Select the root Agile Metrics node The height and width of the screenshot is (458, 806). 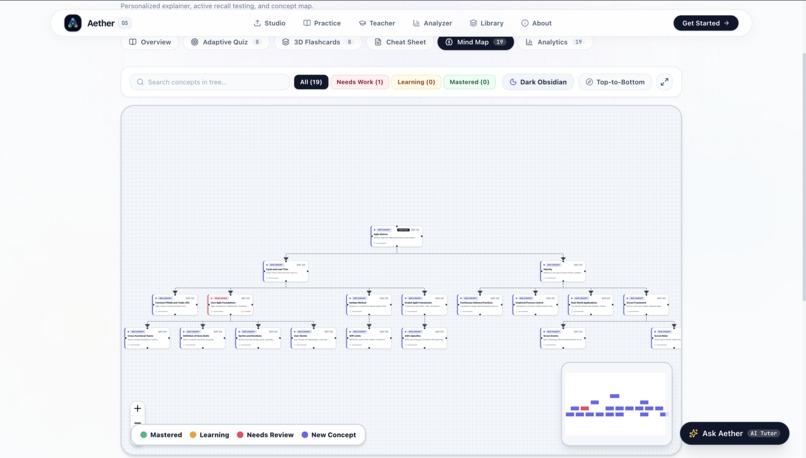point(396,236)
